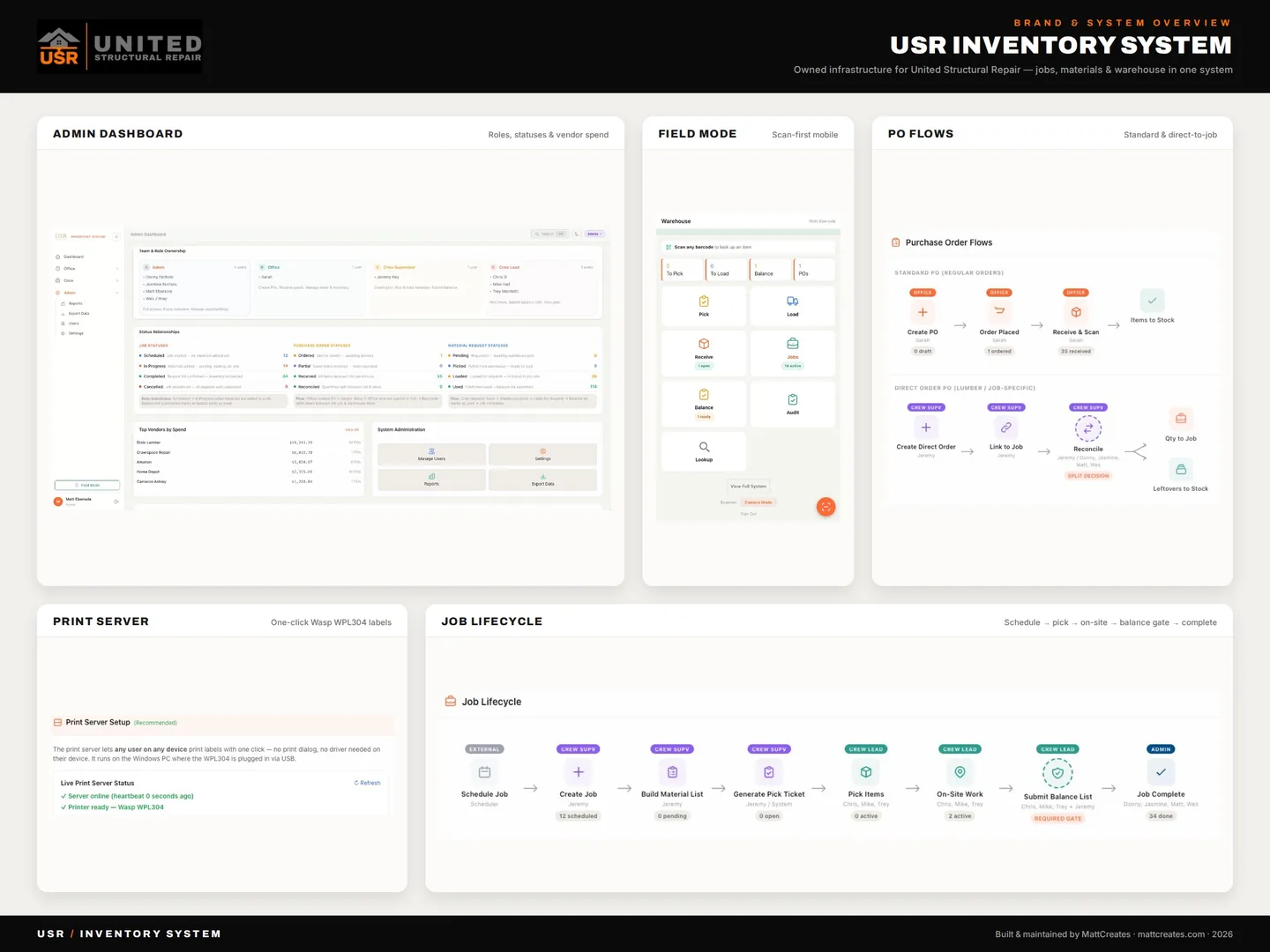Image resolution: width=1270 pixels, height=952 pixels.
Task: Tap the Load truck tile
Action: click(x=793, y=306)
